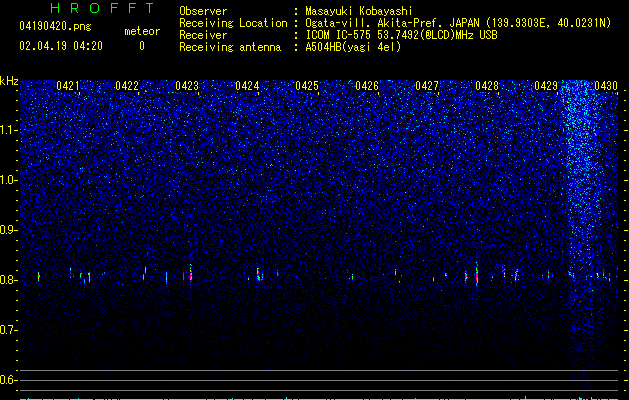
Task: Click the 0428 time marker
Action: click(x=487, y=86)
